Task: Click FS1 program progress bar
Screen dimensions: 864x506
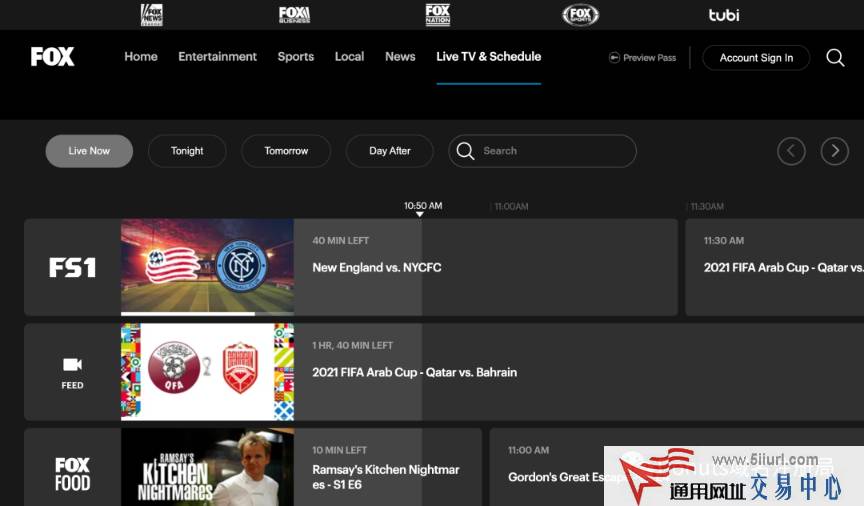Action: 207,314
